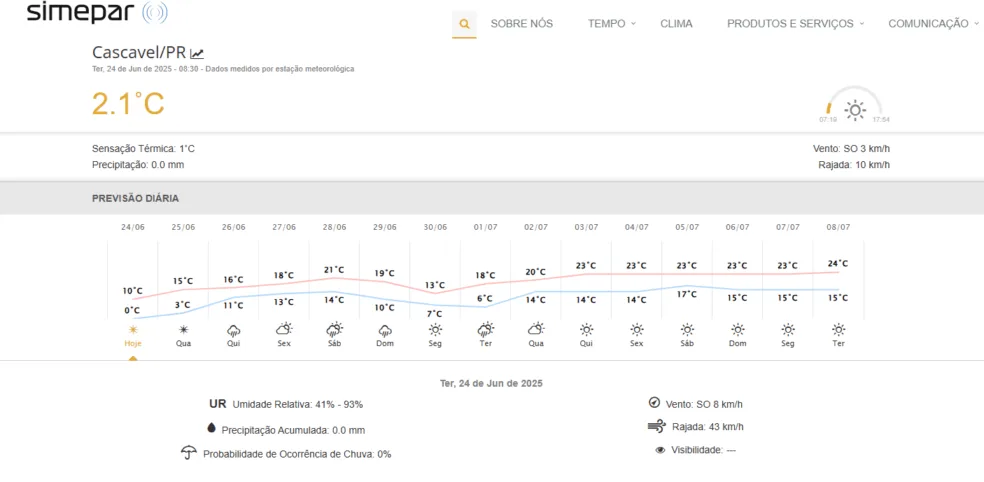Click the Simepar logo
984x482 pixels.
click(x=97, y=13)
